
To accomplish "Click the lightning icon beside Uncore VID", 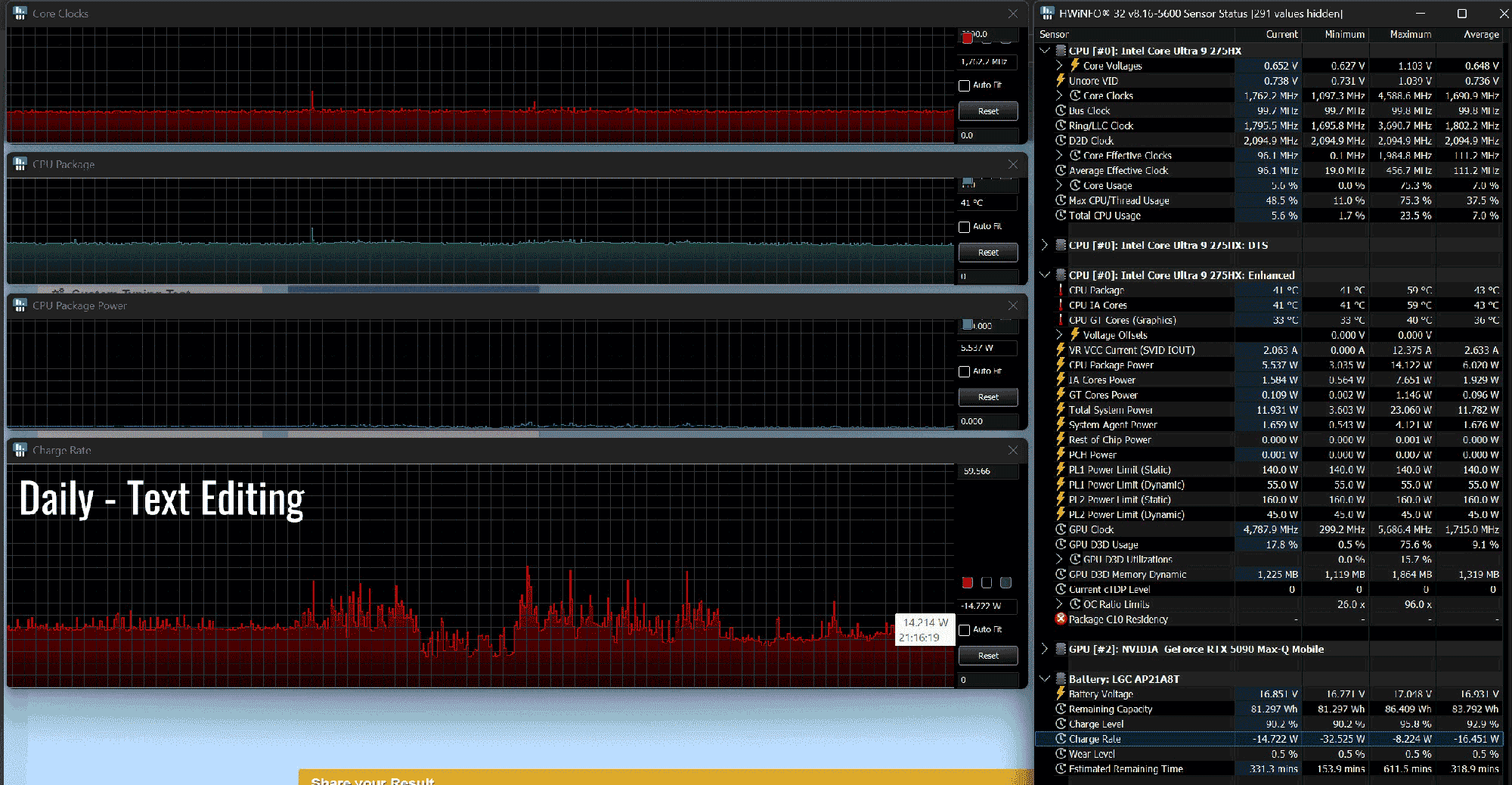I will tap(1061, 80).
